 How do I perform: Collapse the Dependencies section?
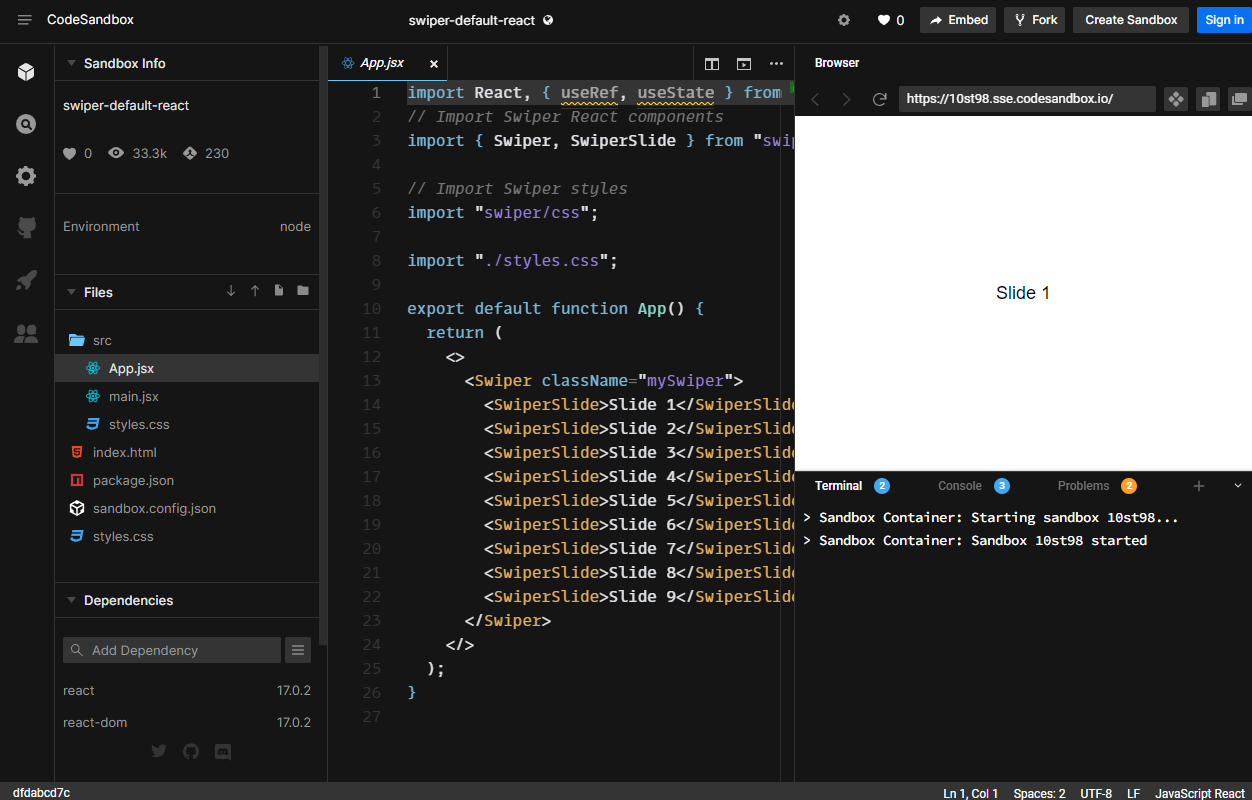(x=71, y=600)
